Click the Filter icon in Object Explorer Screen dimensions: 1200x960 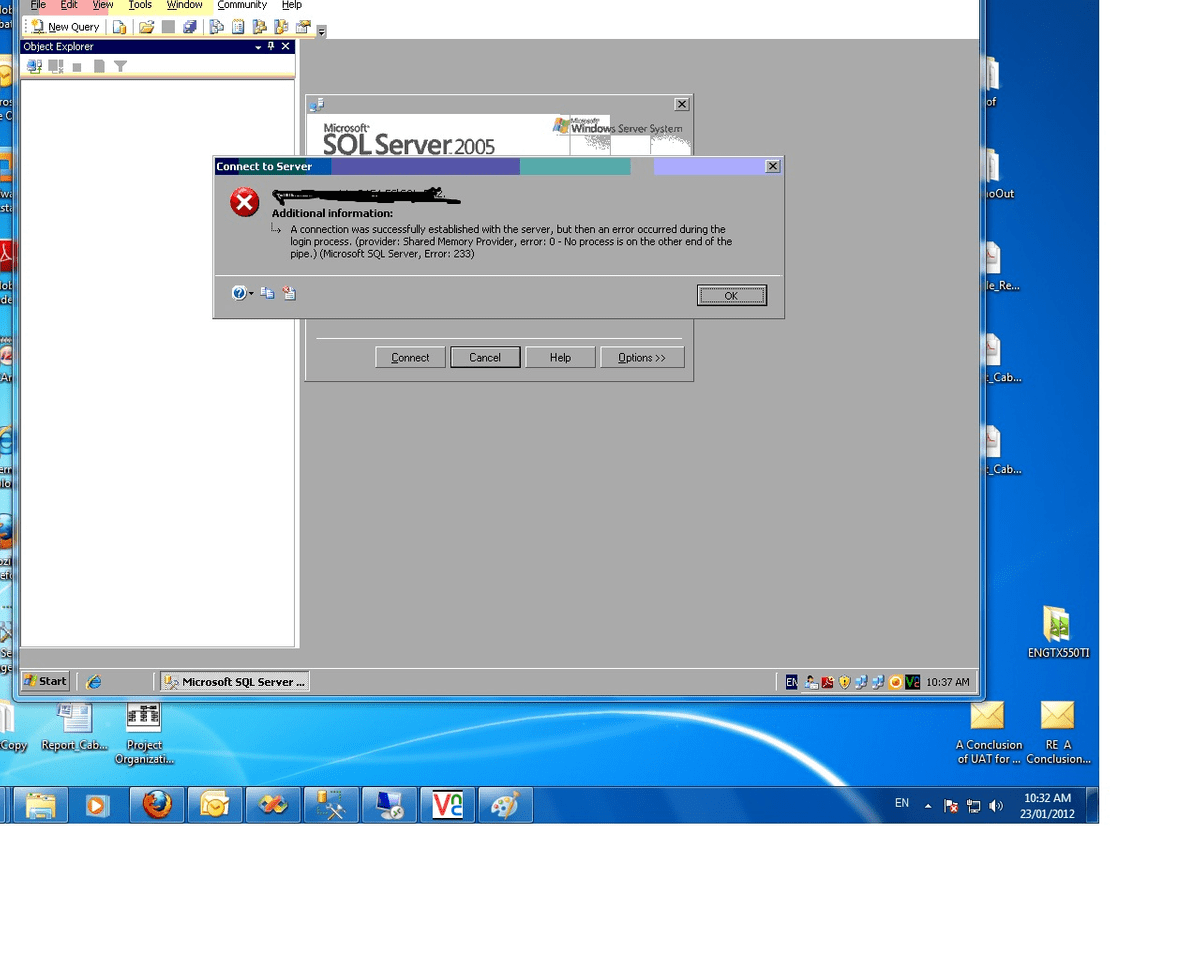click(x=120, y=67)
